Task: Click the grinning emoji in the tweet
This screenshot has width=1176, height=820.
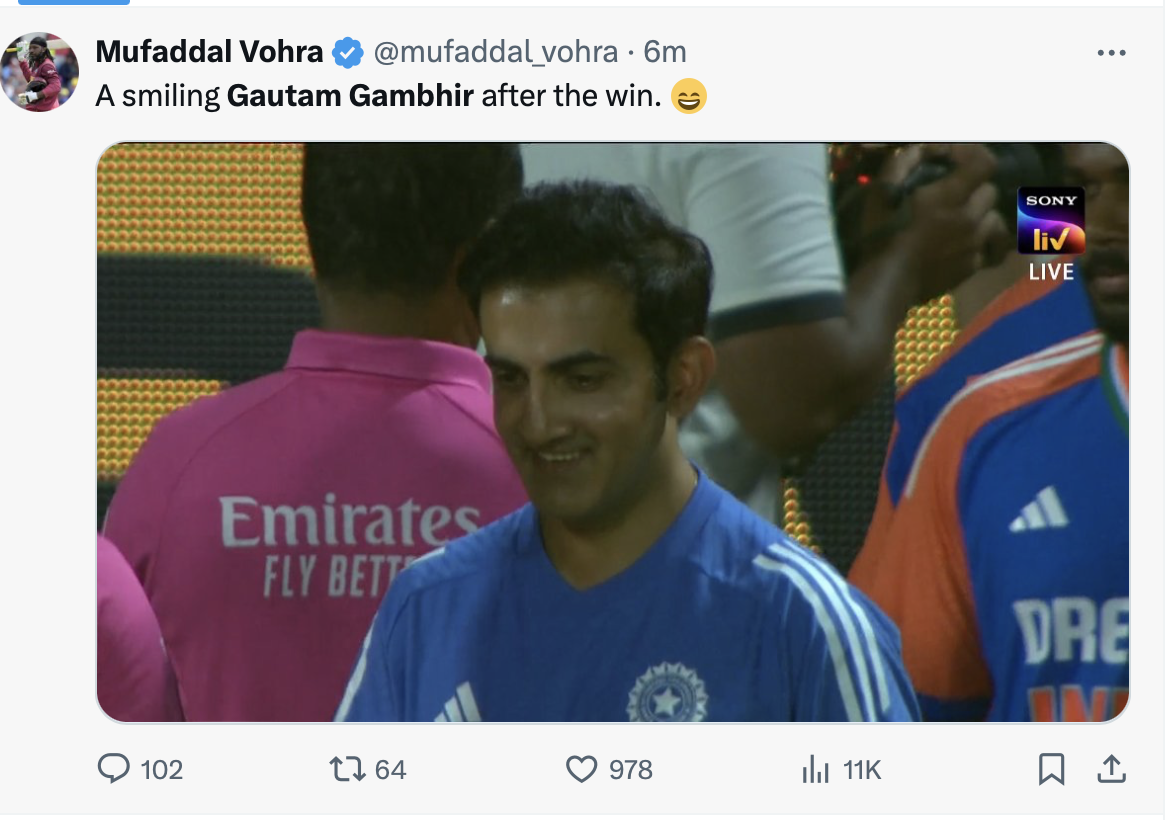Action: pos(689,97)
